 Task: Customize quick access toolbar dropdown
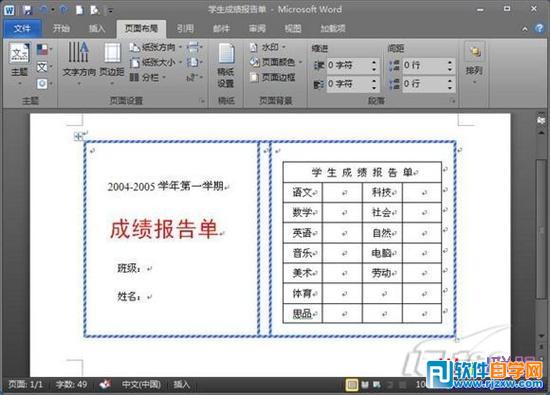pos(110,11)
